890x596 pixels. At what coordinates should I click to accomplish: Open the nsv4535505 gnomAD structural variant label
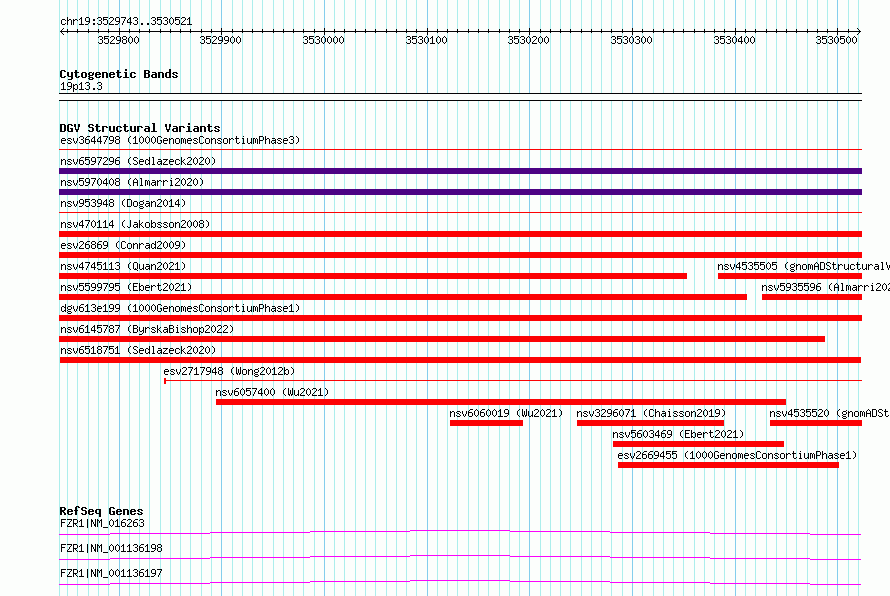click(803, 266)
